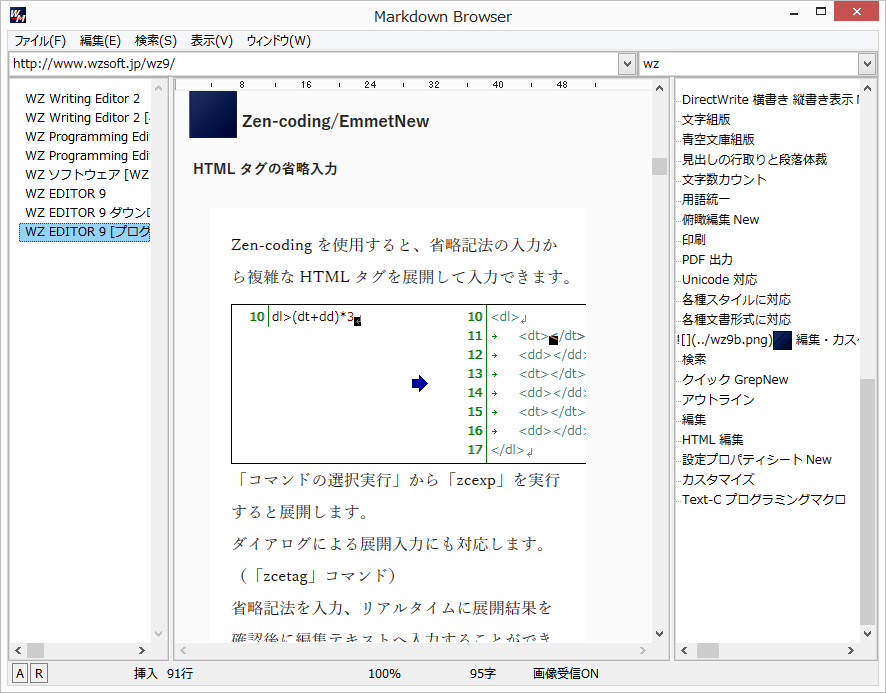Click the 挿入 mode indicator in status bar
This screenshot has width=886, height=693.
(145, 674)
